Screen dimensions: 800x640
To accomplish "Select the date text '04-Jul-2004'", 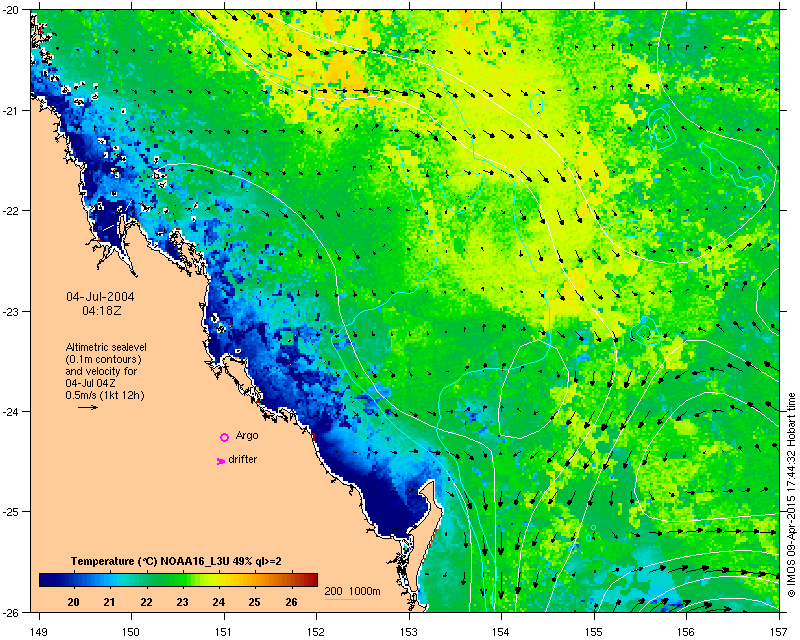I will [x=101, y=297].
